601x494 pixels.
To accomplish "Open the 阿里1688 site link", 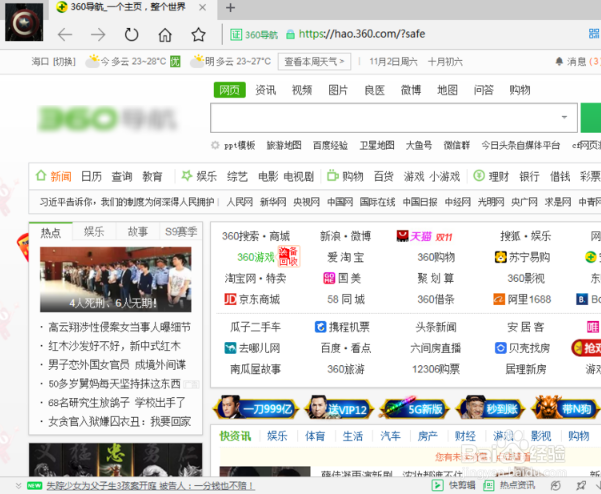I will coord(522,299).
